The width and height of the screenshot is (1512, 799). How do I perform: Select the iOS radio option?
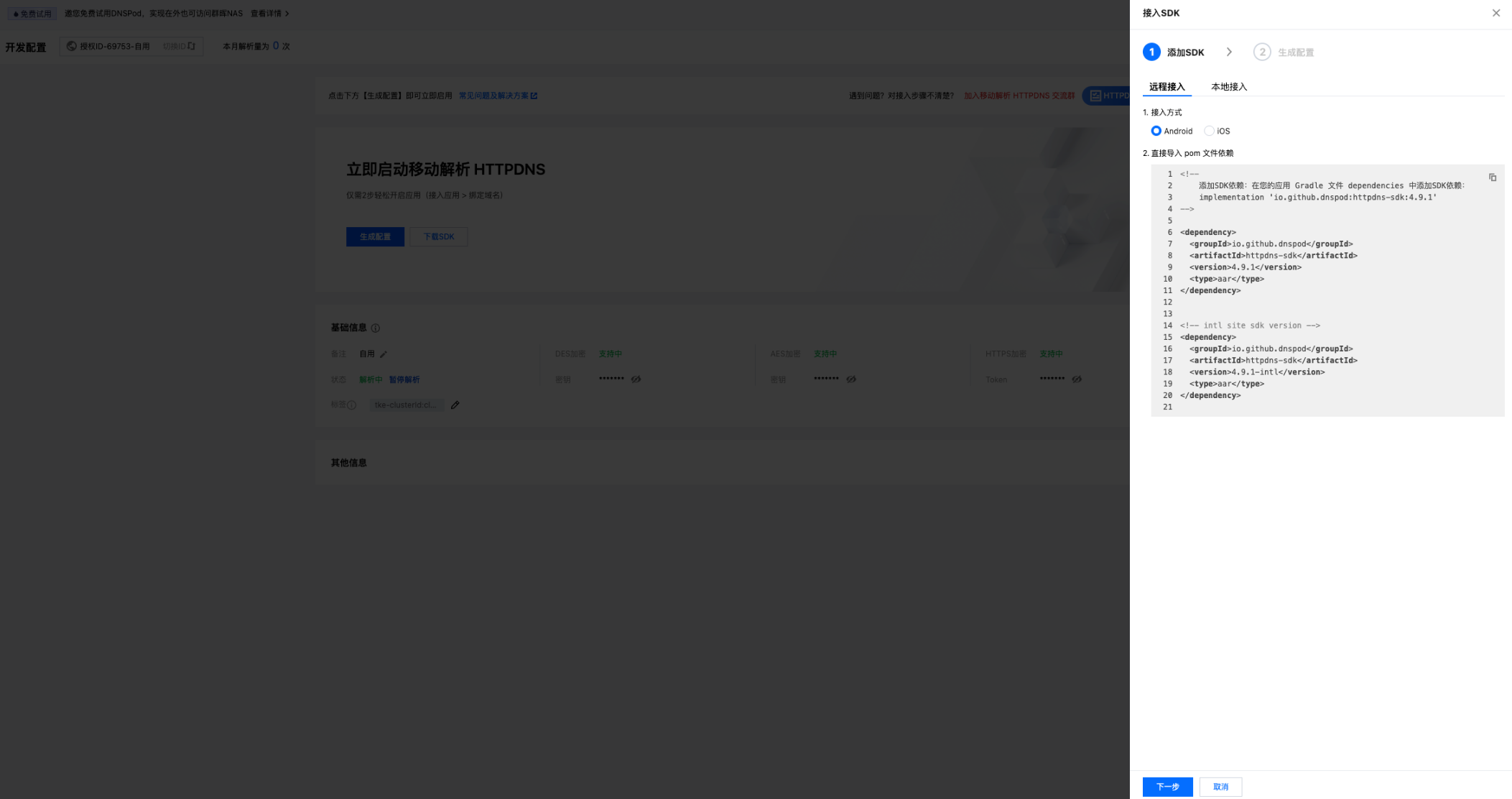click(1210, 131)
